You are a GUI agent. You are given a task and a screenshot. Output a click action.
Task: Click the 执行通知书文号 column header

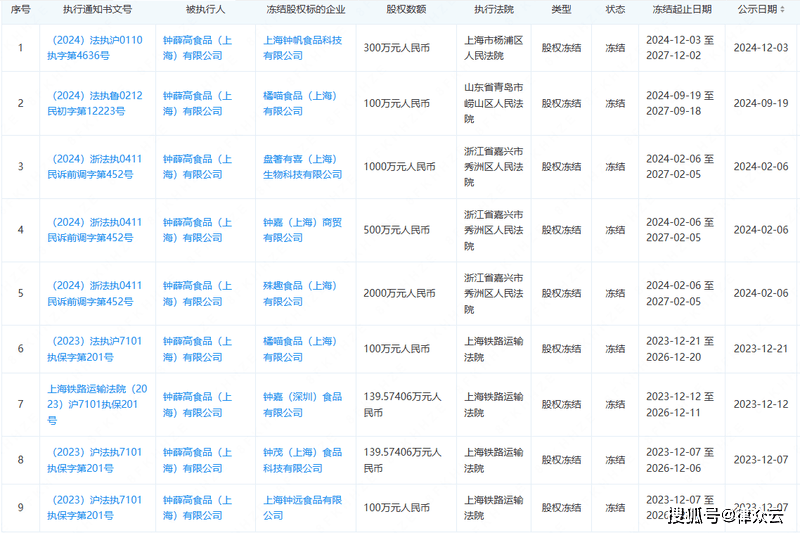97,9
